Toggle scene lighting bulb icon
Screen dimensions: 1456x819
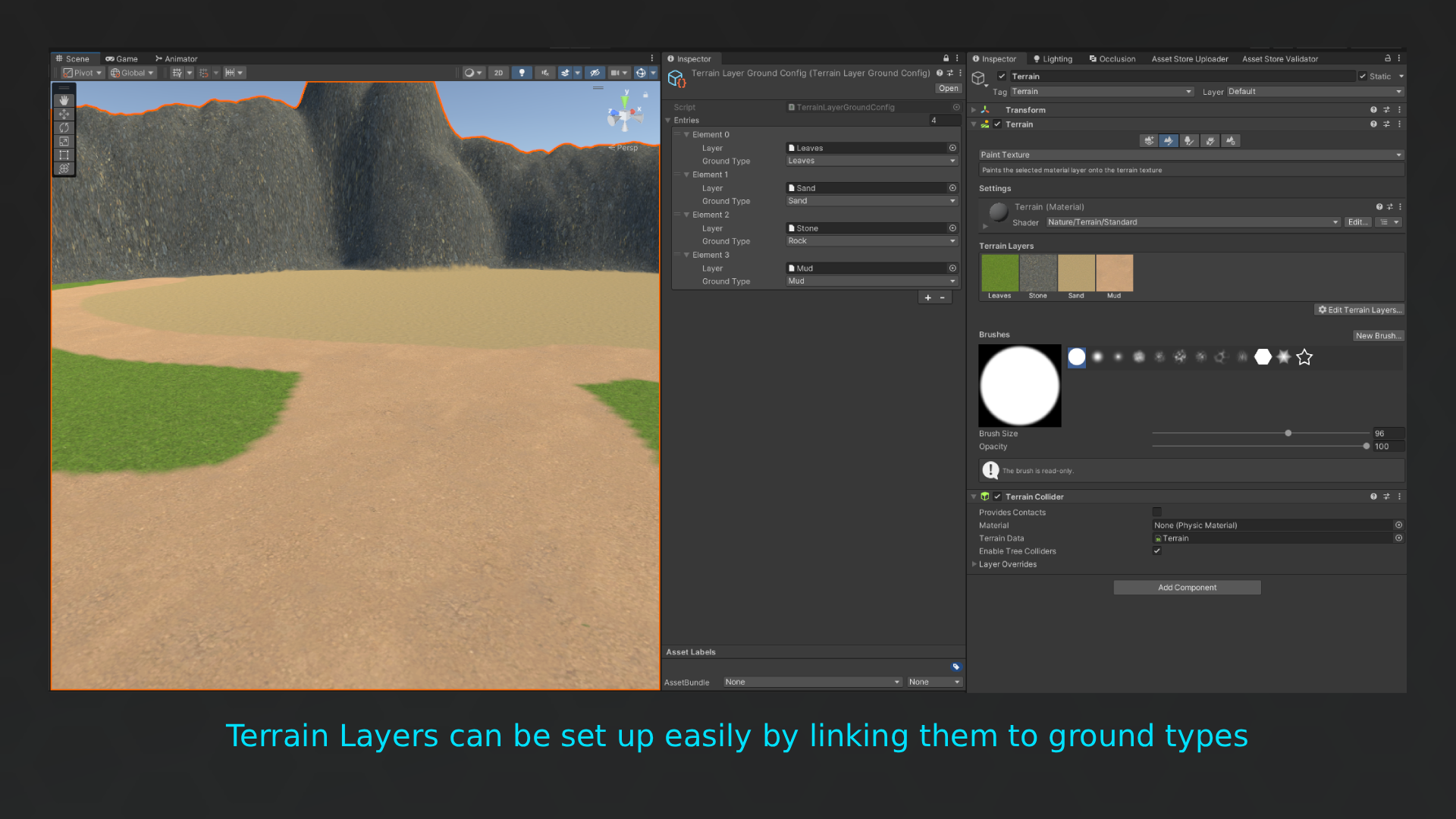click(x=522, y=73)
